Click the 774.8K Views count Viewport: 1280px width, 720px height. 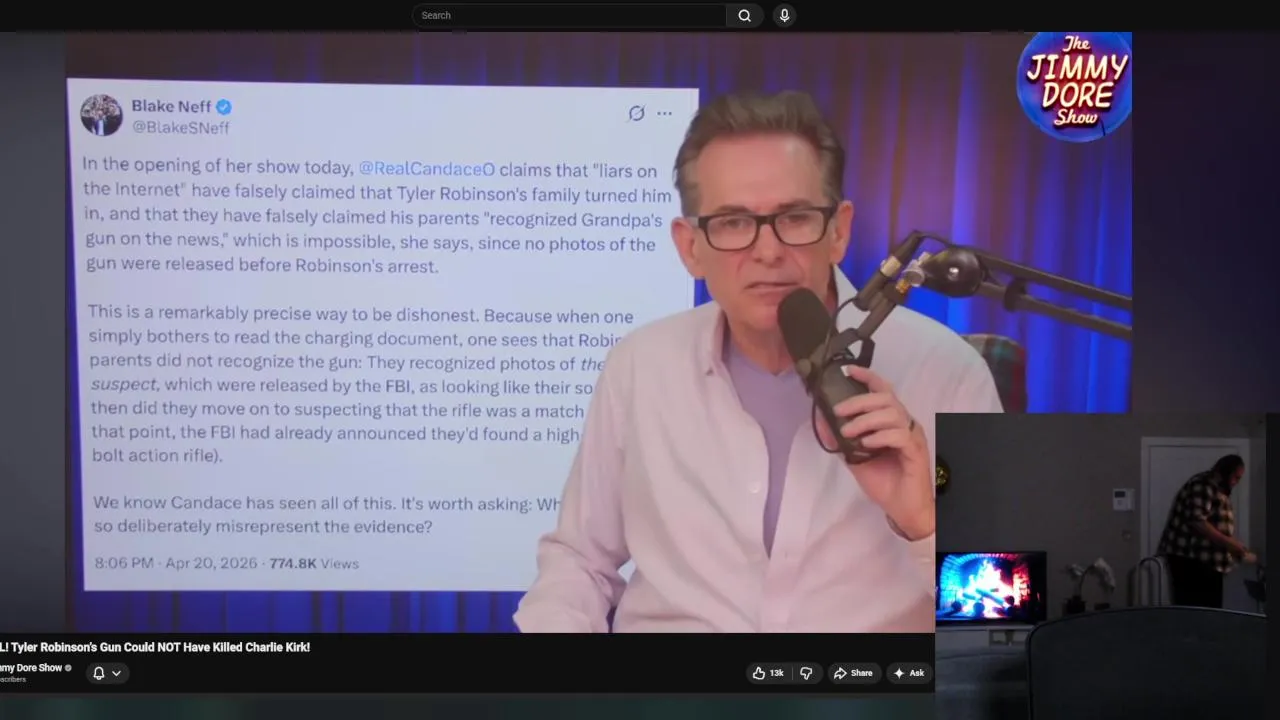314,563
